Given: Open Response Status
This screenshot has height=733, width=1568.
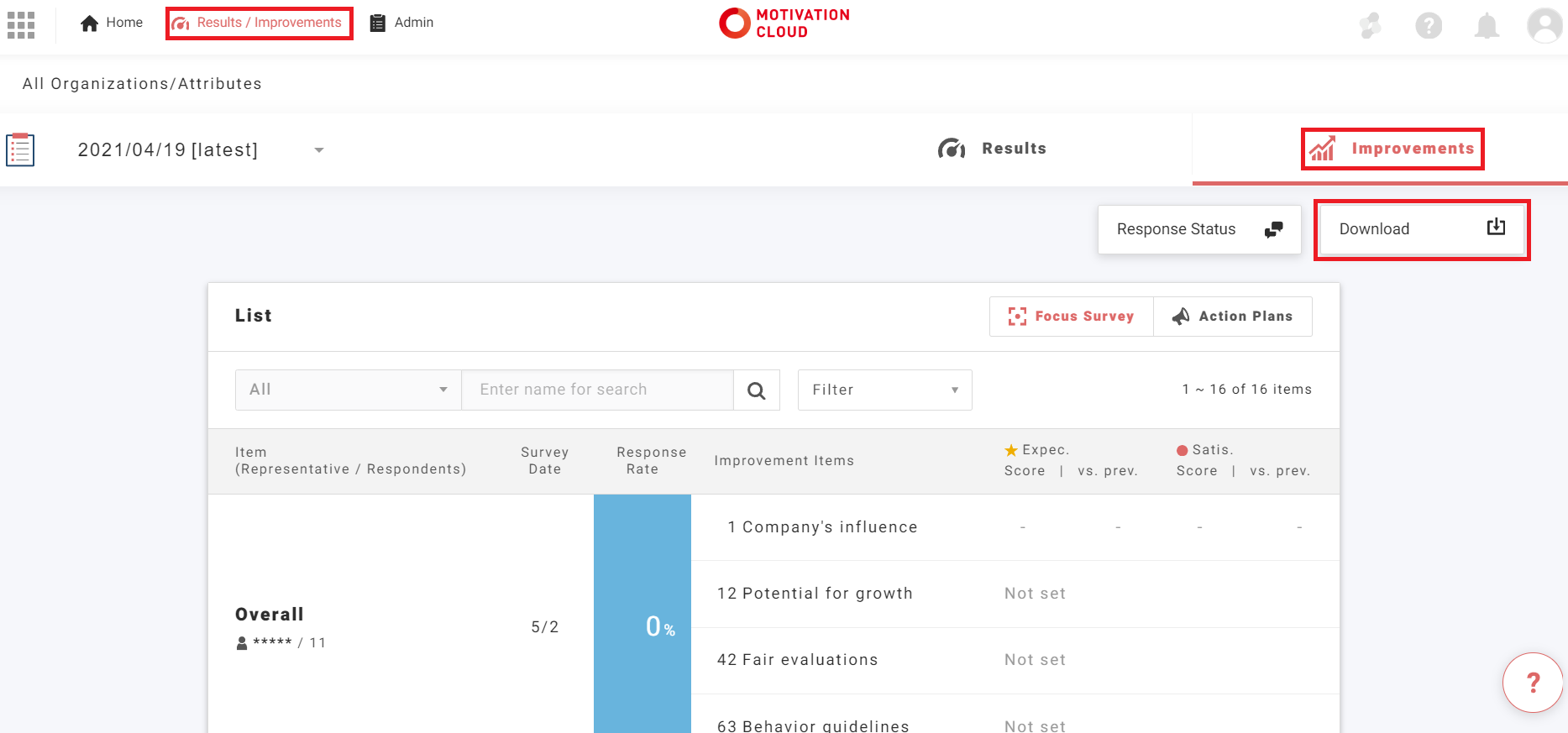Looking at the screenshot, I should tap(1198, 229).
